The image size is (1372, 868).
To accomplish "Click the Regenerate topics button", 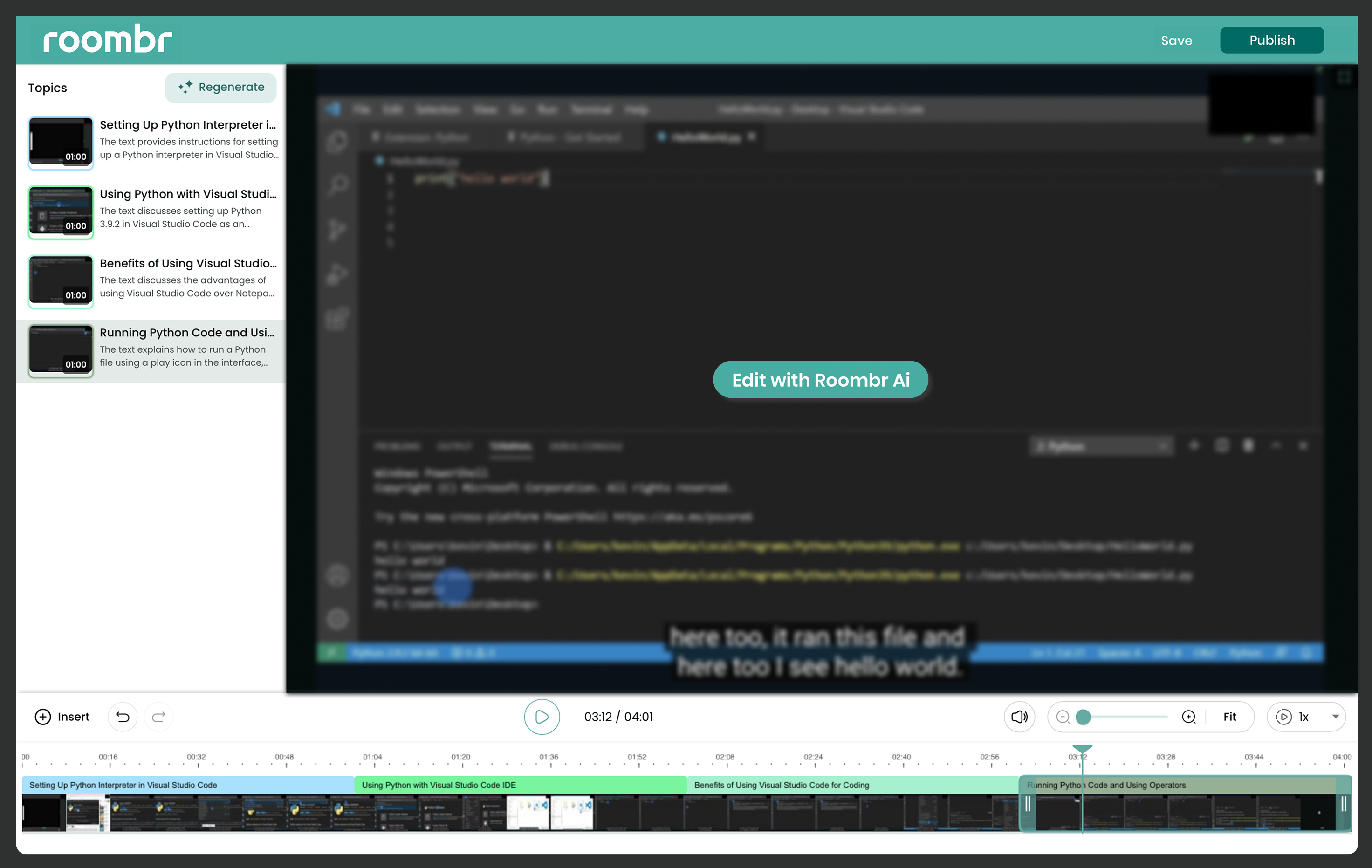I will point(220,87).
